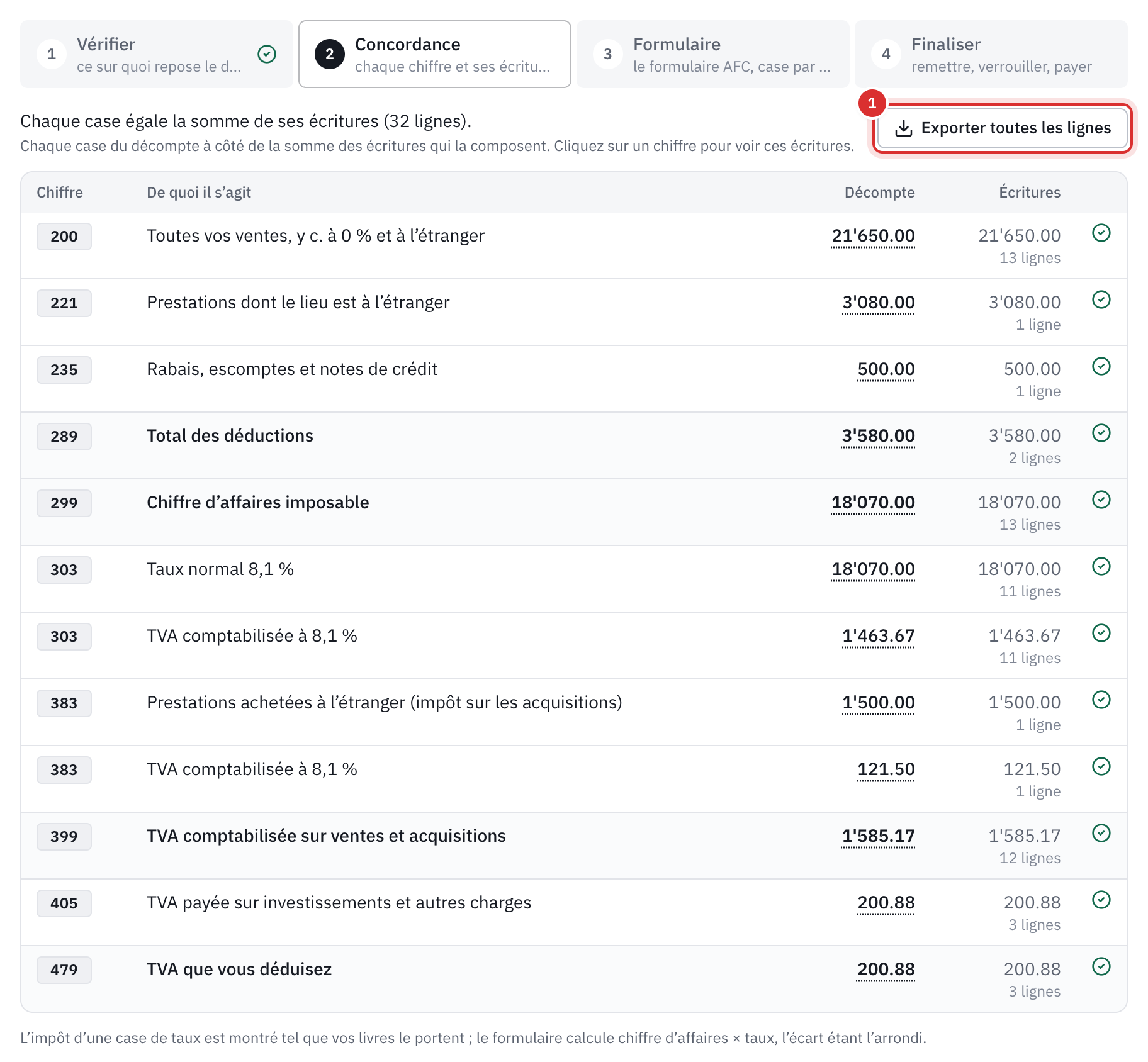The image size is (1148, 1062).
Task: Click the download icon in the export button
Action: click(904, 128)
